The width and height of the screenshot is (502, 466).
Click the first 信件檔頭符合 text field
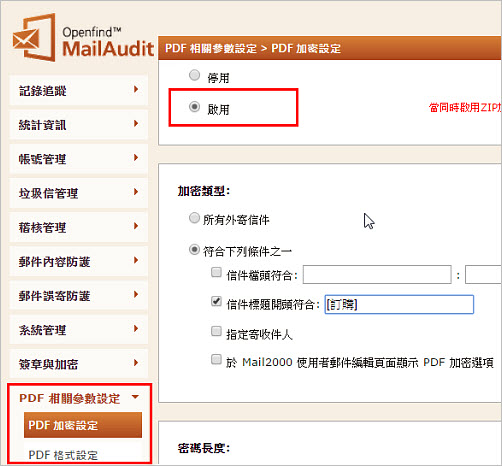tap(377, 275)
